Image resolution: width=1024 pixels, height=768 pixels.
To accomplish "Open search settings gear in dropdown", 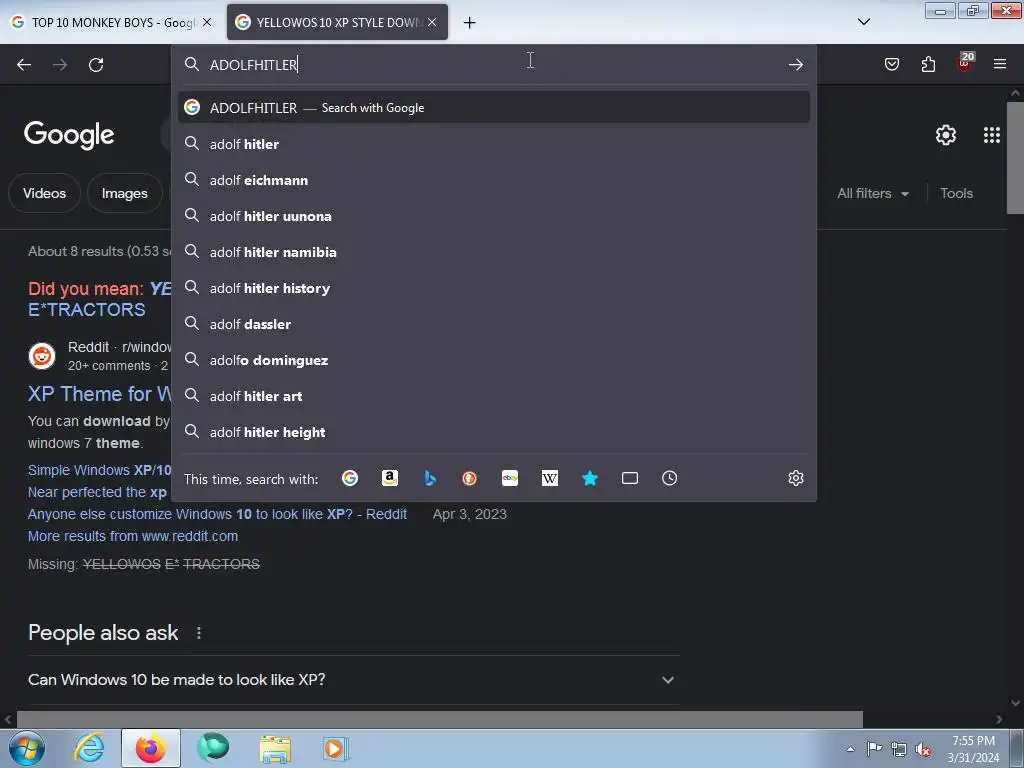I will pos(795,478).
